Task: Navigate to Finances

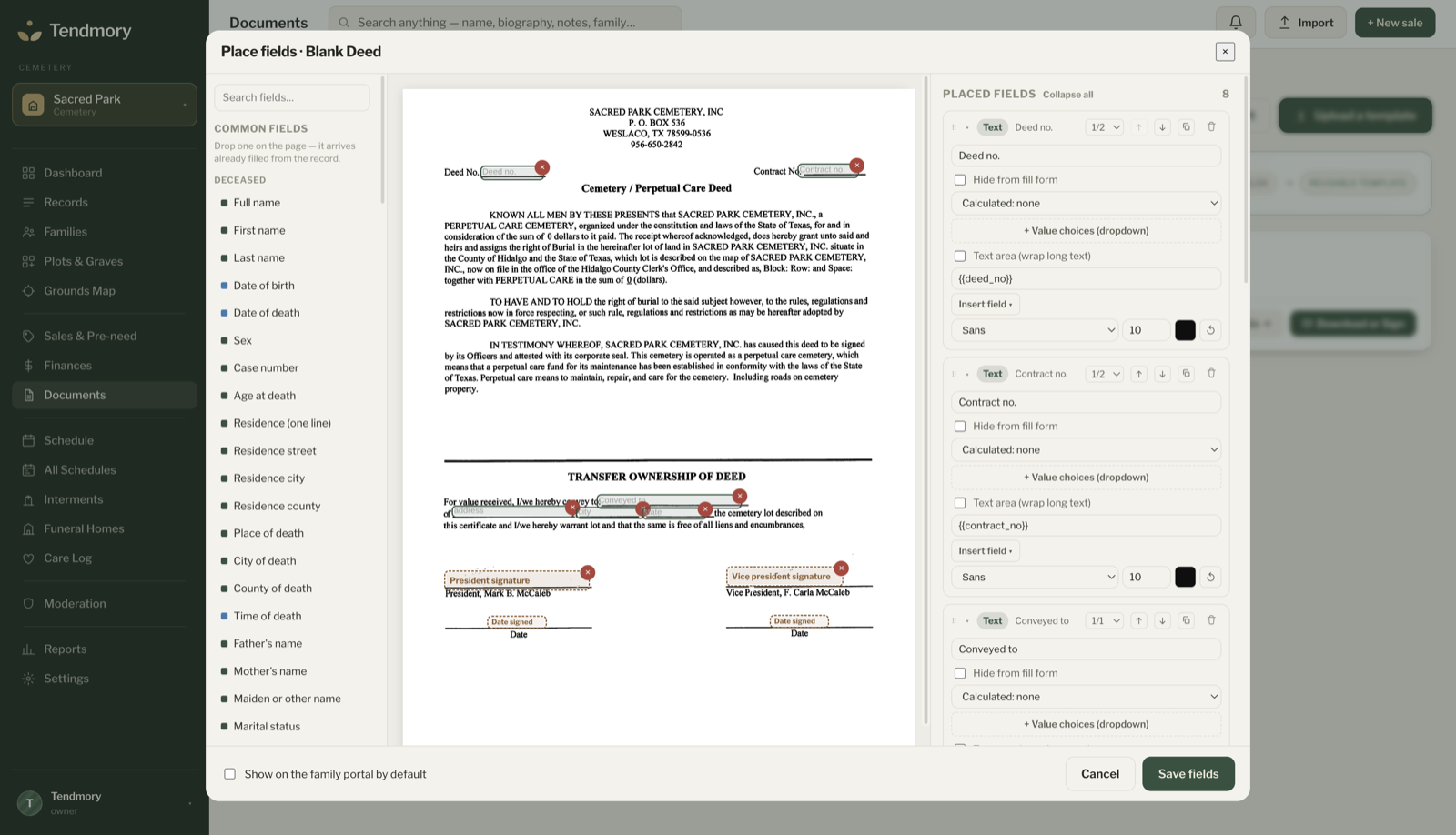Action: coord(105,366)
